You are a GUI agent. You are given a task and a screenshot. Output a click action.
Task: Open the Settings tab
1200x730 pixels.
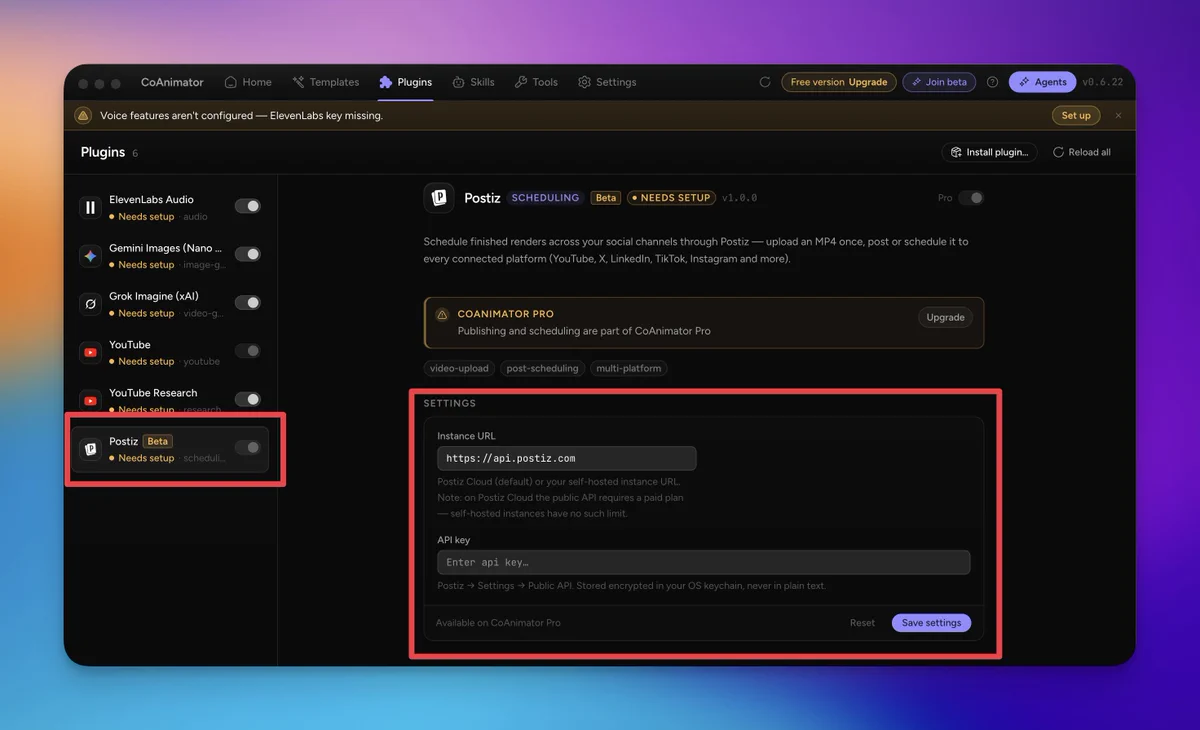607,82
